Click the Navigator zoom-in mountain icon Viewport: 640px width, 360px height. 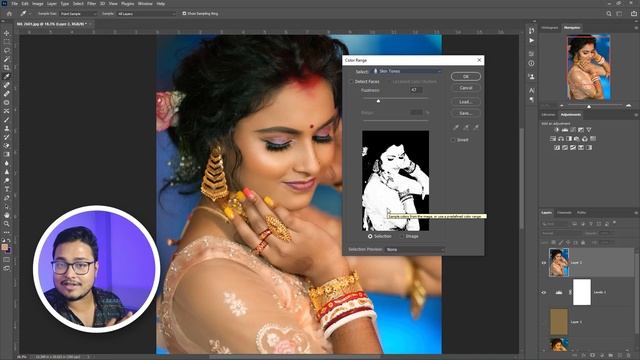[x=629, y=106]
